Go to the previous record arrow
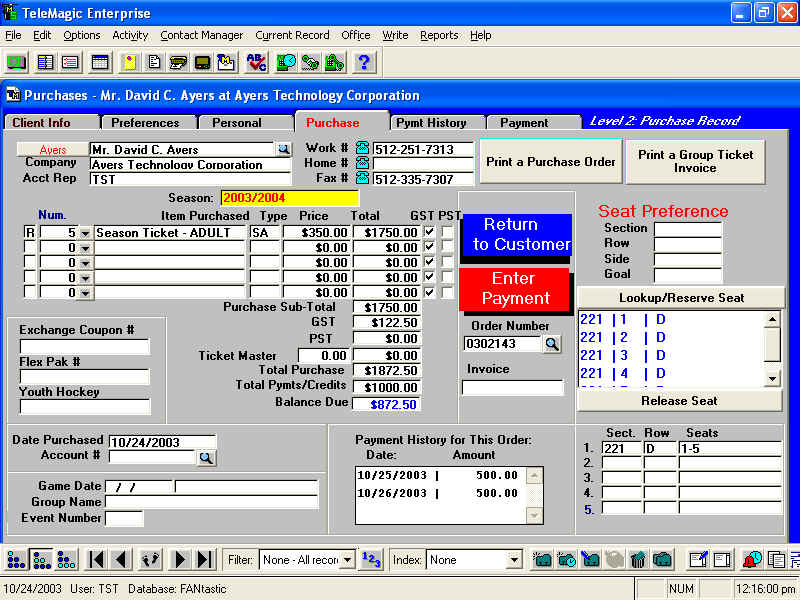800x600 pixels. (x=120, y=560)
